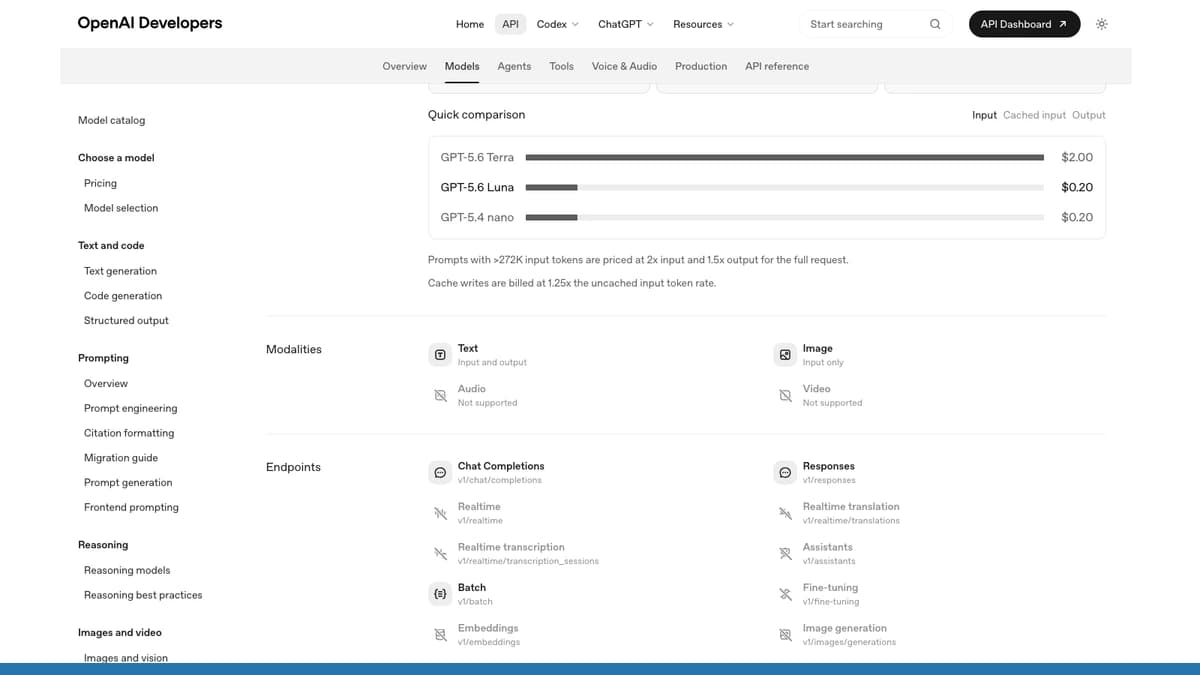Click the OpenAI Developers logo

click(x=150, y=23)
